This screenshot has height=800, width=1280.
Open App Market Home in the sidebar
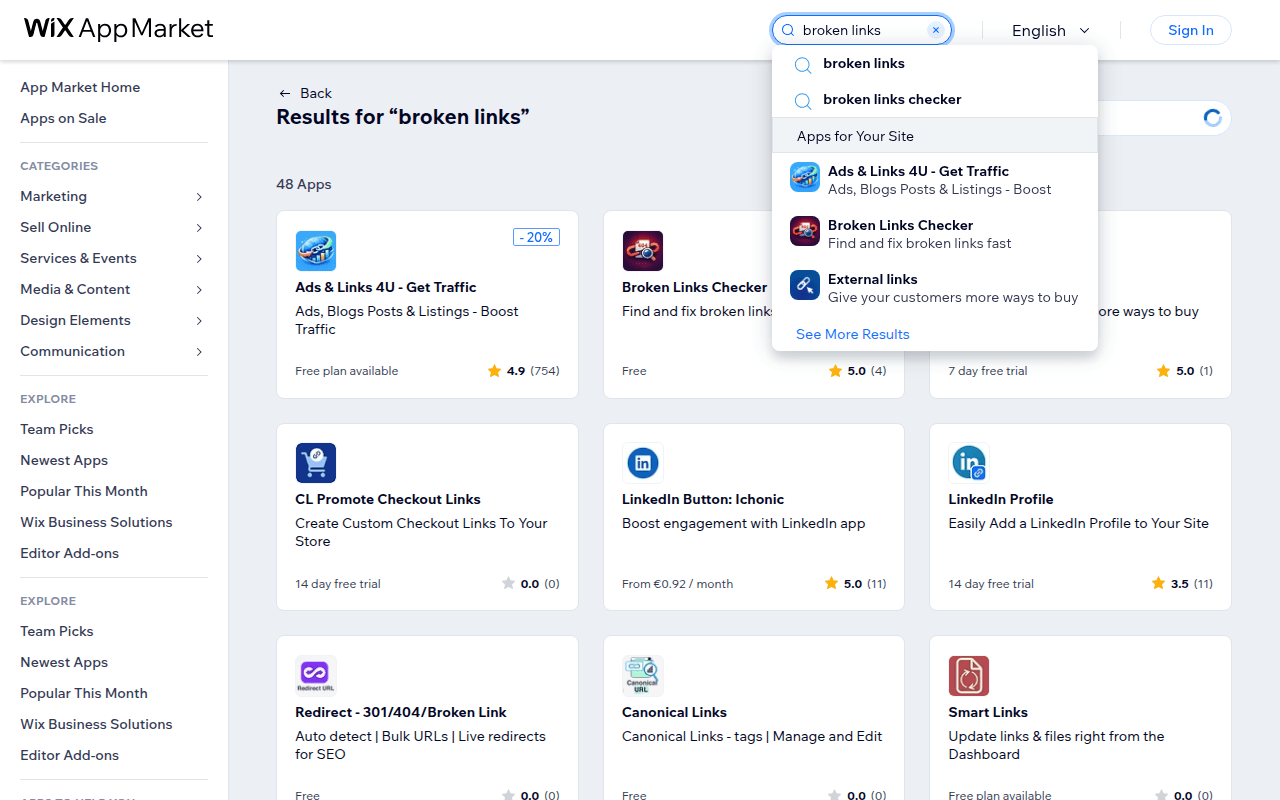click(80, 87)
